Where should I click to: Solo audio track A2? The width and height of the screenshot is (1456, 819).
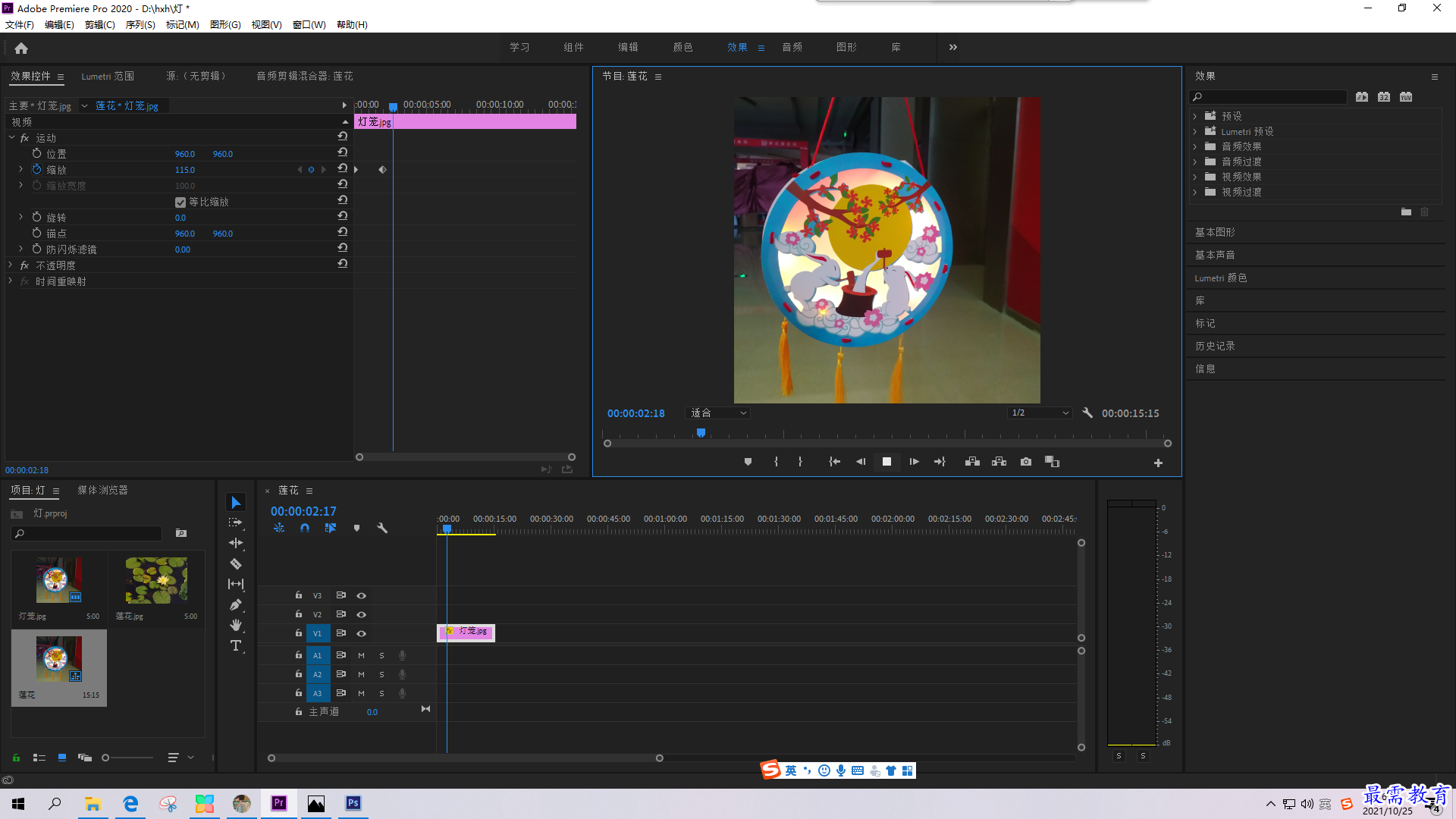(381, 674)
